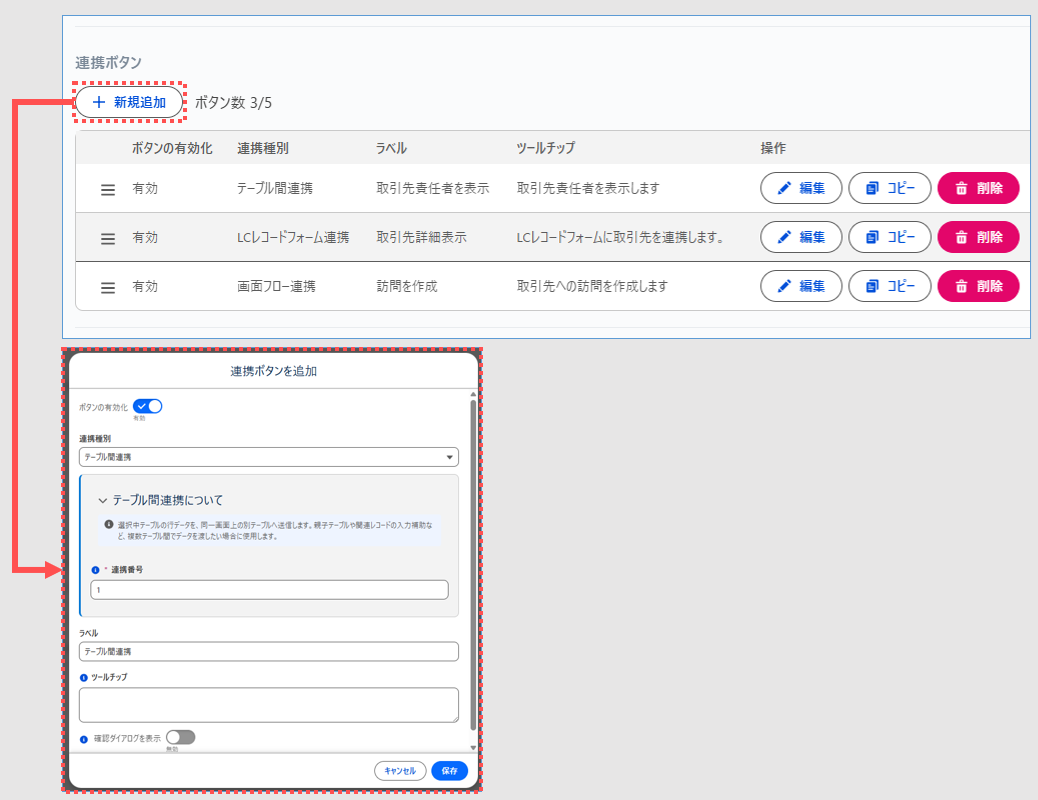Click the ボタン数 3/5 text
The width and height of the screenshot is (1038, 800).
coord(233,103)
